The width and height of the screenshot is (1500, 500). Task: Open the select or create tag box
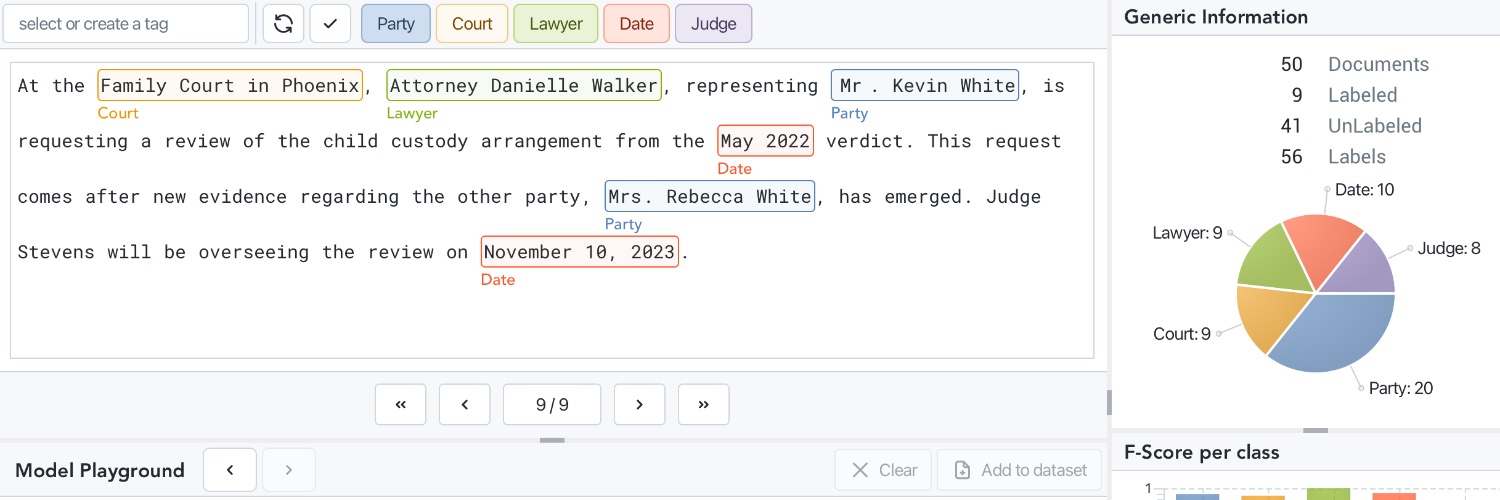pyautogui.click(x=126, y=24)
